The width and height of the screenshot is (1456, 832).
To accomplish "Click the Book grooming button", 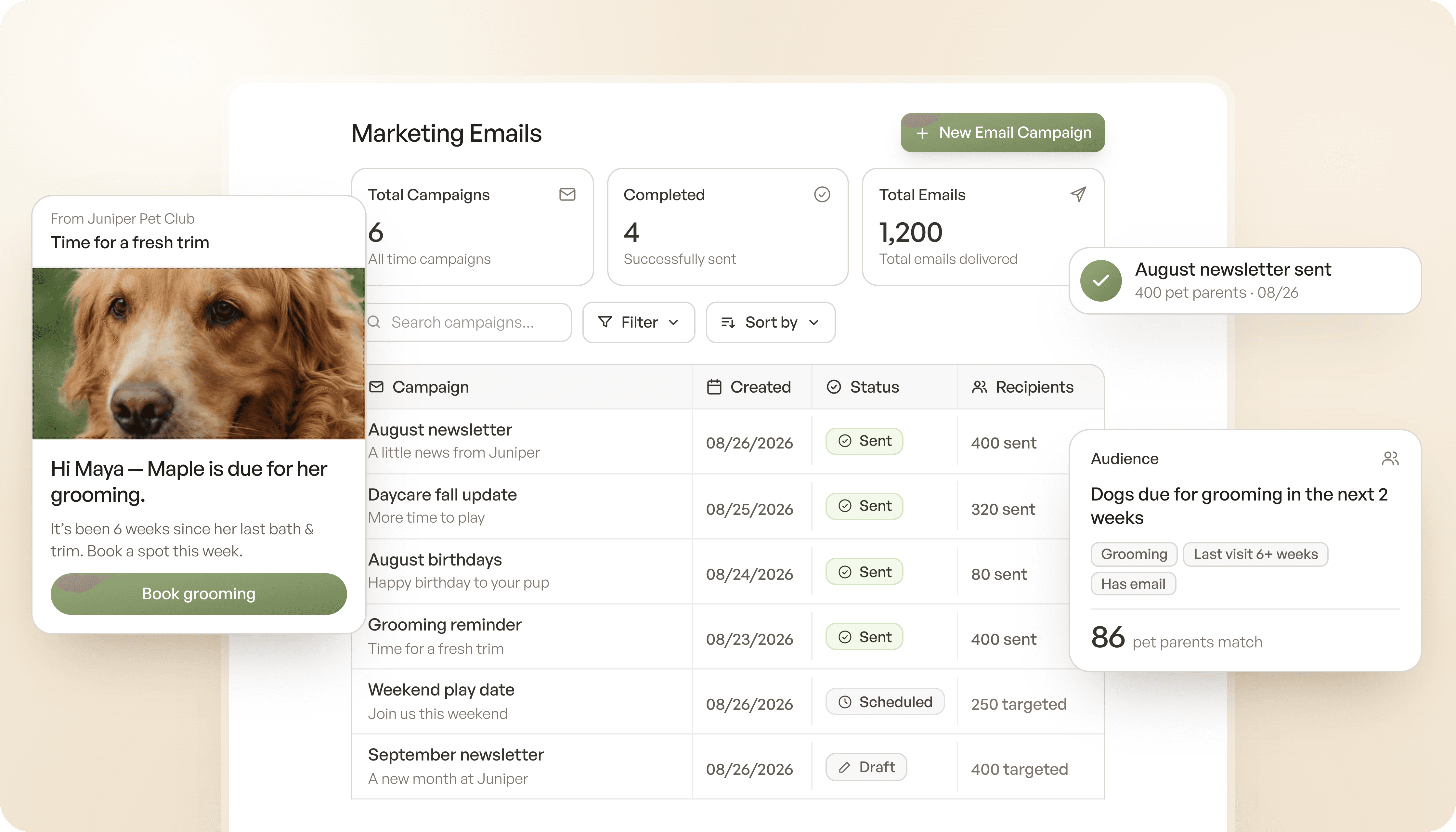I will [198, 594].
